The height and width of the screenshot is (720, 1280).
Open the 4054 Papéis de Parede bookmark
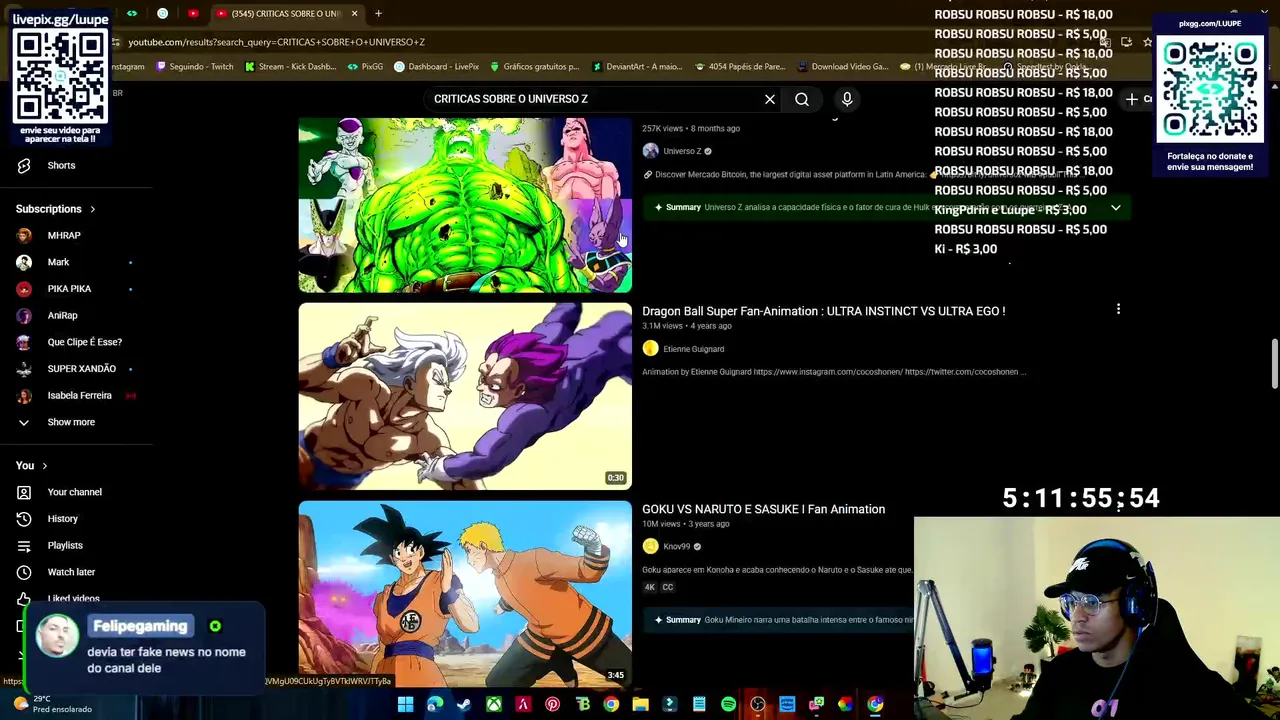740,67
